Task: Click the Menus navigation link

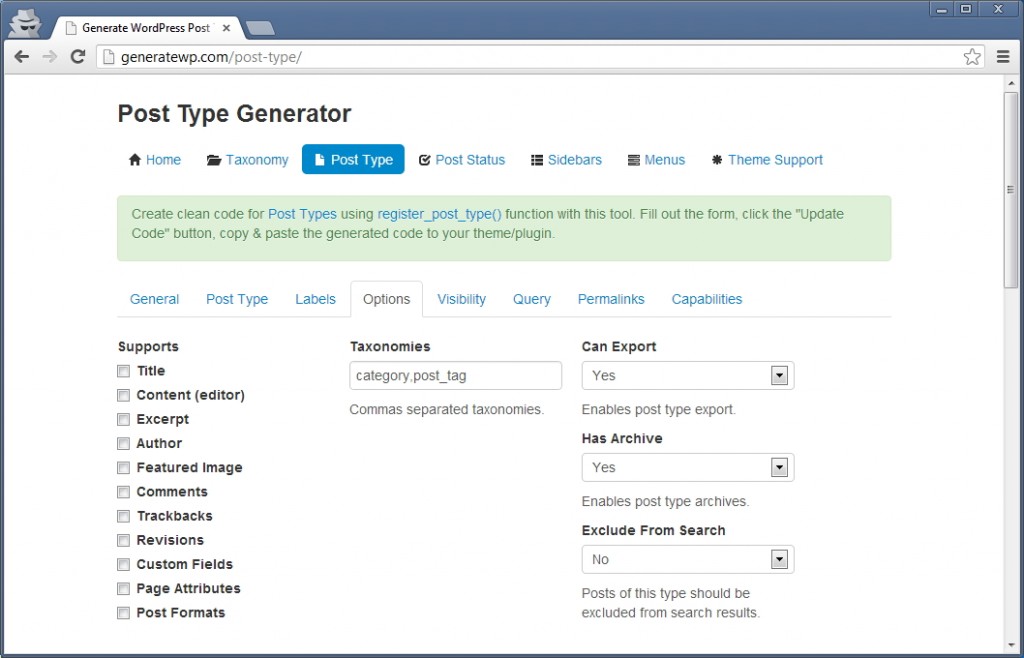Action: pos(664,160)
